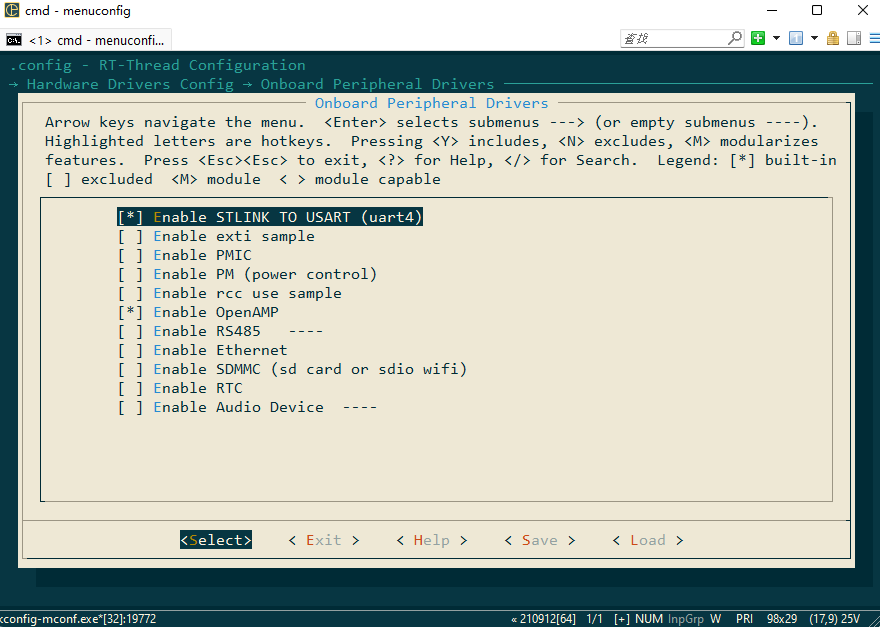Open the new console dropdown arrow

coord(775,39)
